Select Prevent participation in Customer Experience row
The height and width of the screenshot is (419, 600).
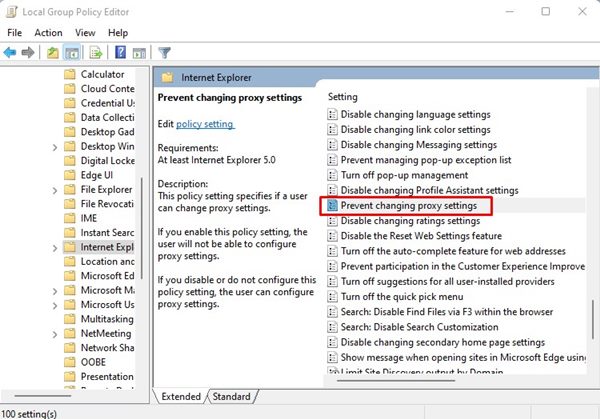click(456, 266)
